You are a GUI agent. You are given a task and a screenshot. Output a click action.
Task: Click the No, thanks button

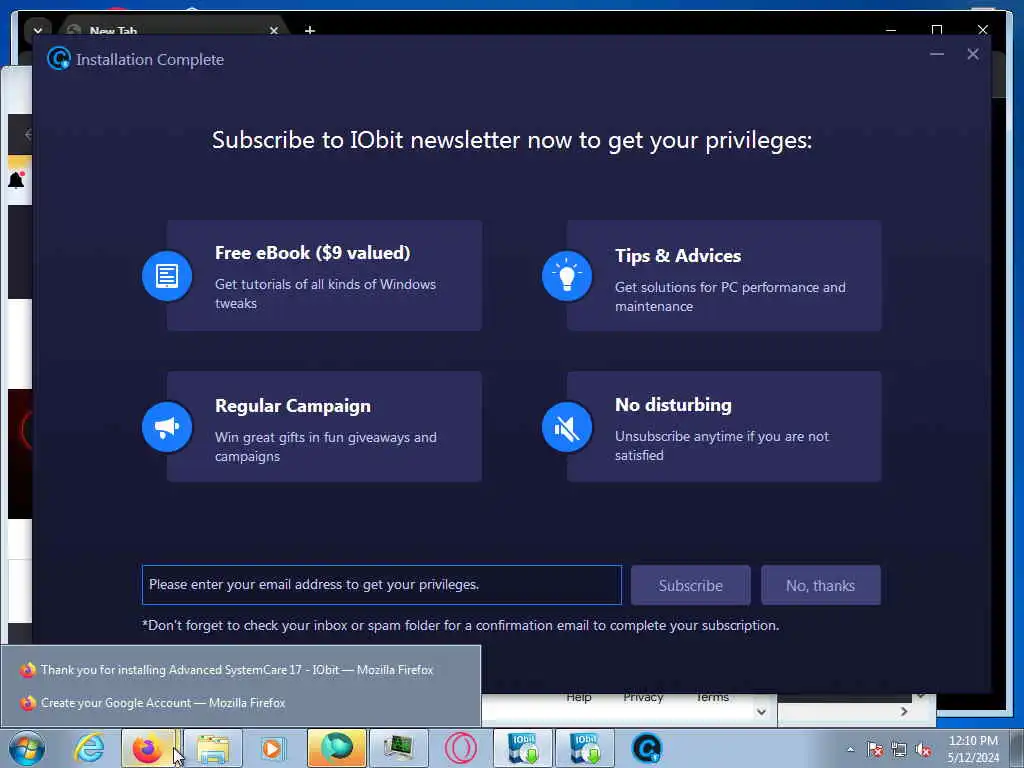[x=820, y=585]
